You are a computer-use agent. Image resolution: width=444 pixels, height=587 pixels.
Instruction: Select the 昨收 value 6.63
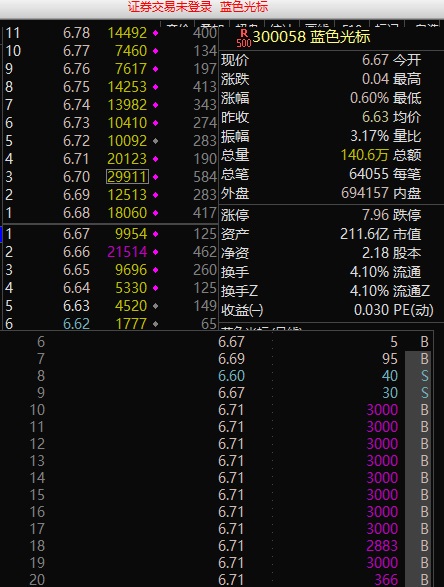point(375,117)
